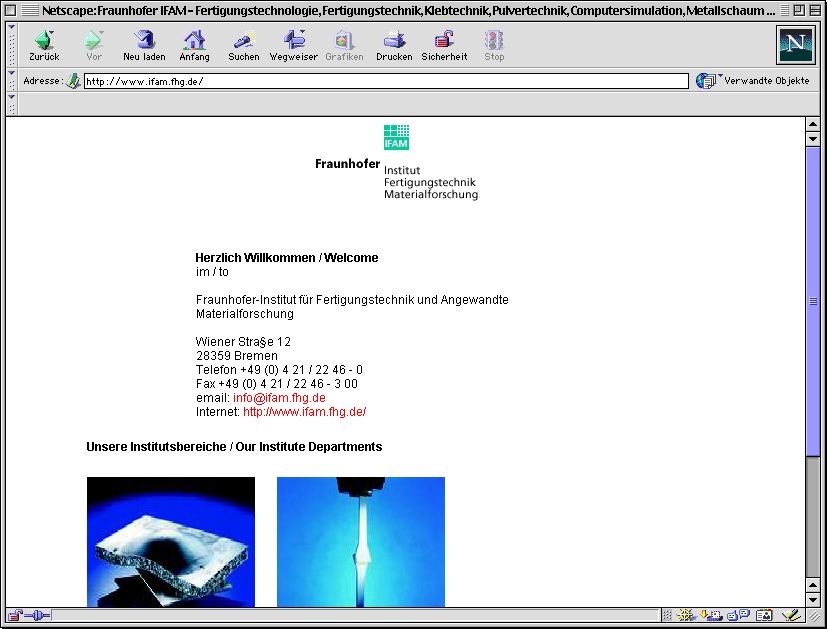Open Navigator from component bar

tap(686, 615)
